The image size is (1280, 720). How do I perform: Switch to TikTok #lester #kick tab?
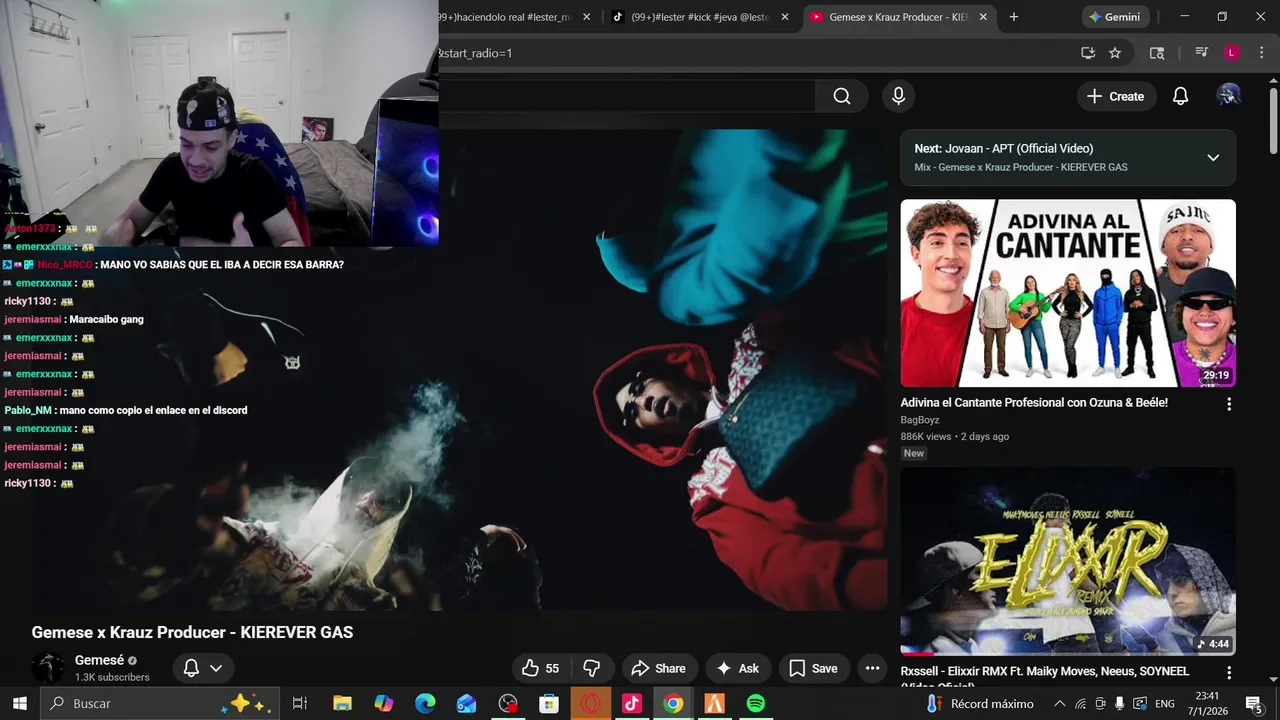[700, 17]
